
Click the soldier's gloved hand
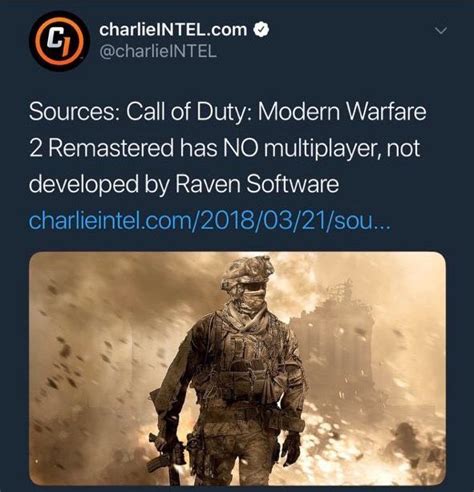(x=291, y=448)
